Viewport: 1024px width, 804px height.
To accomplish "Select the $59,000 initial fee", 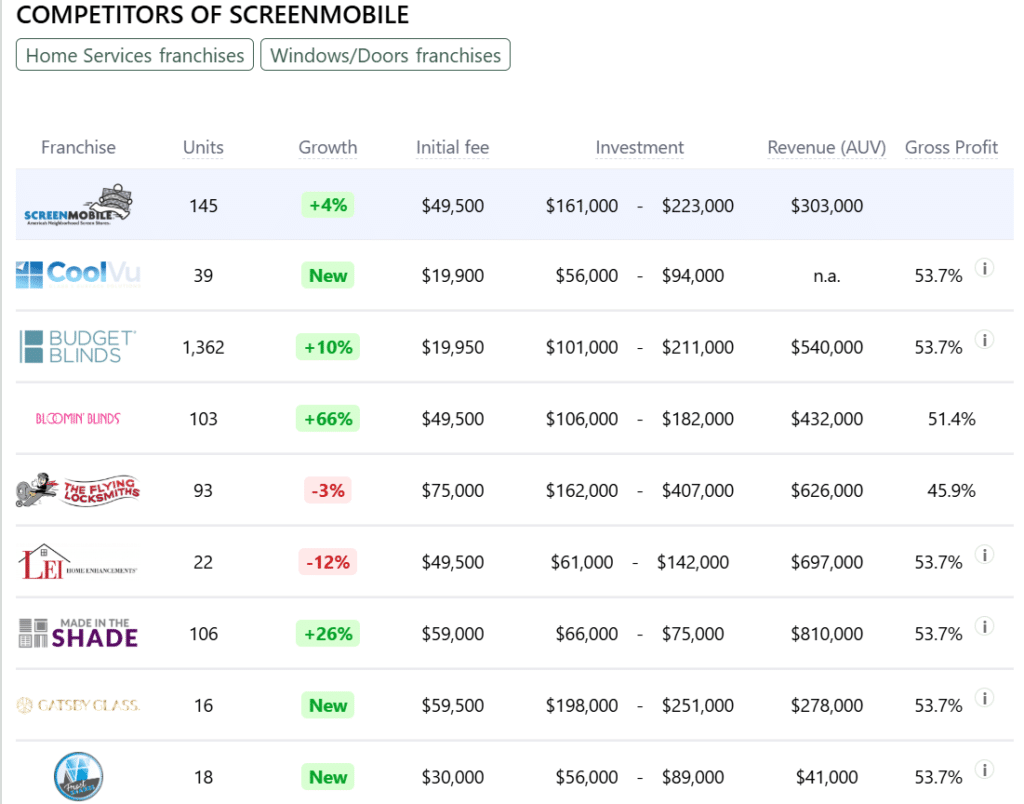I will click(453, 634).
